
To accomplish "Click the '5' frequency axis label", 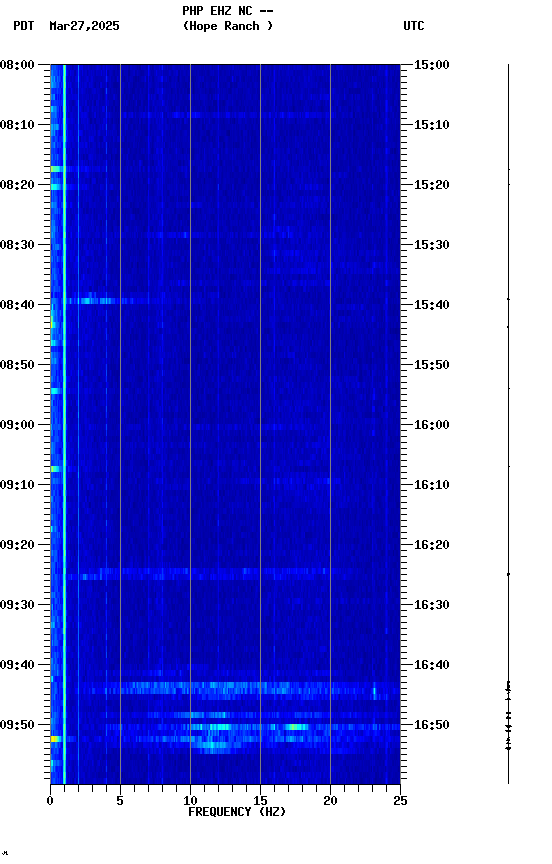I will pos(120,801).
